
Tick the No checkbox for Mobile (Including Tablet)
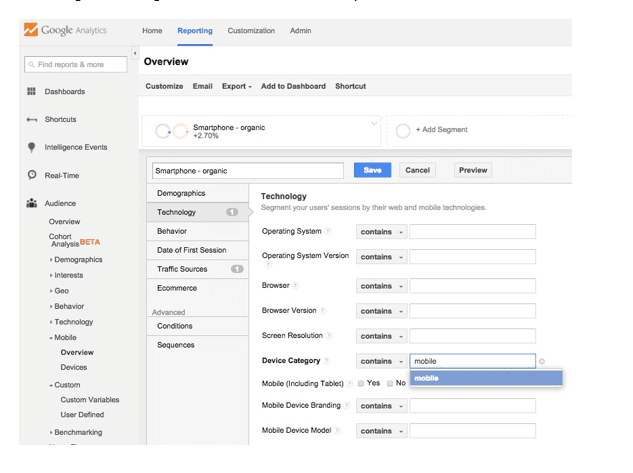[388, 383]
